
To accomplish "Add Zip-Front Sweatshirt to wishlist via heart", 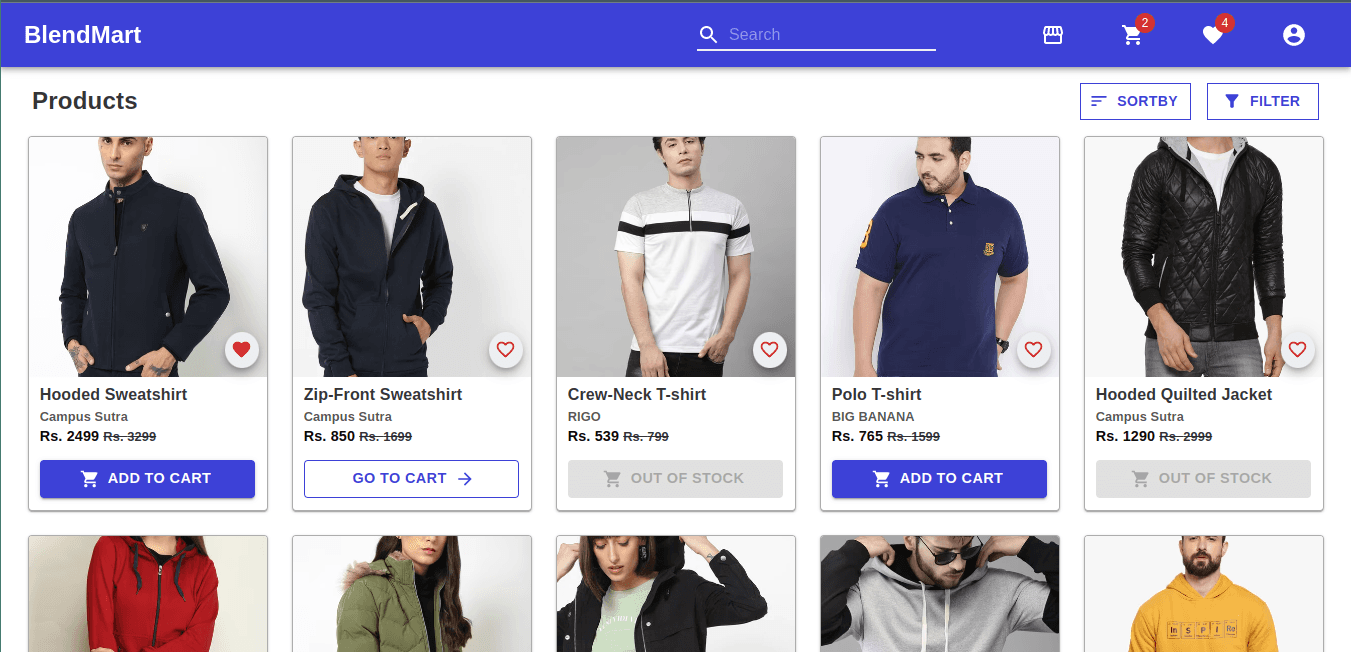I will coord(505,350).
